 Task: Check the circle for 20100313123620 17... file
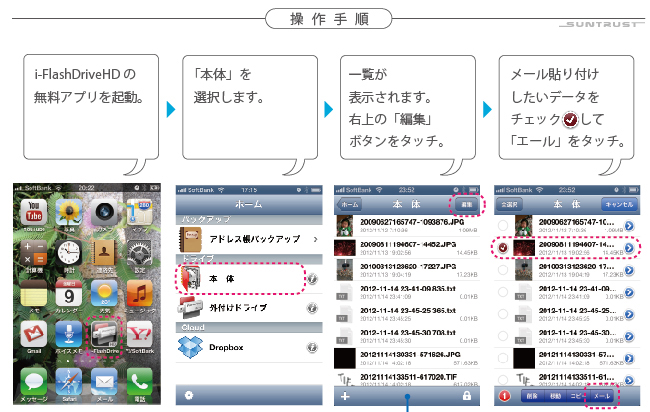pyautogui.click(x=502, y=270)
